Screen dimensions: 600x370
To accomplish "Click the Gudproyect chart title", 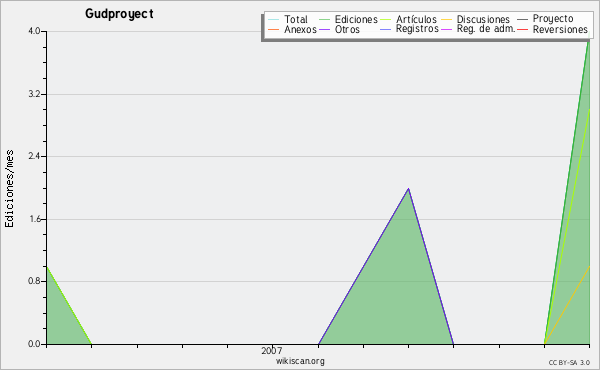I will [119, 14].
